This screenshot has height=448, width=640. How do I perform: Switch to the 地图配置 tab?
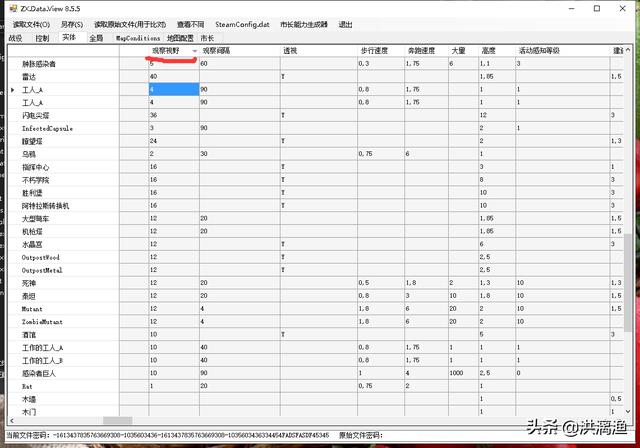click(181, 38)
